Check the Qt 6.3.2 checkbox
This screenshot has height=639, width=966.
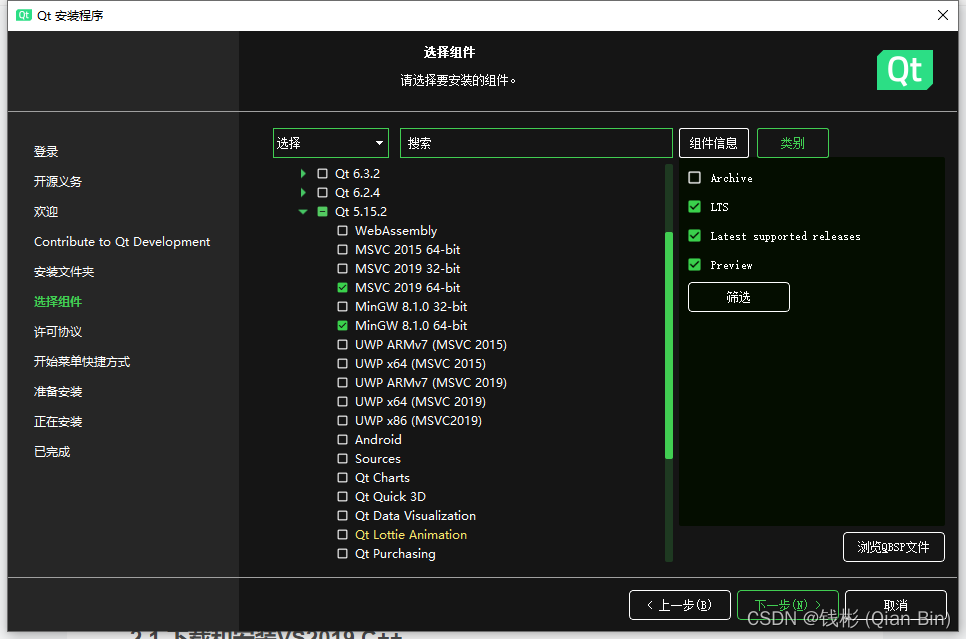(x=322, y=174)
